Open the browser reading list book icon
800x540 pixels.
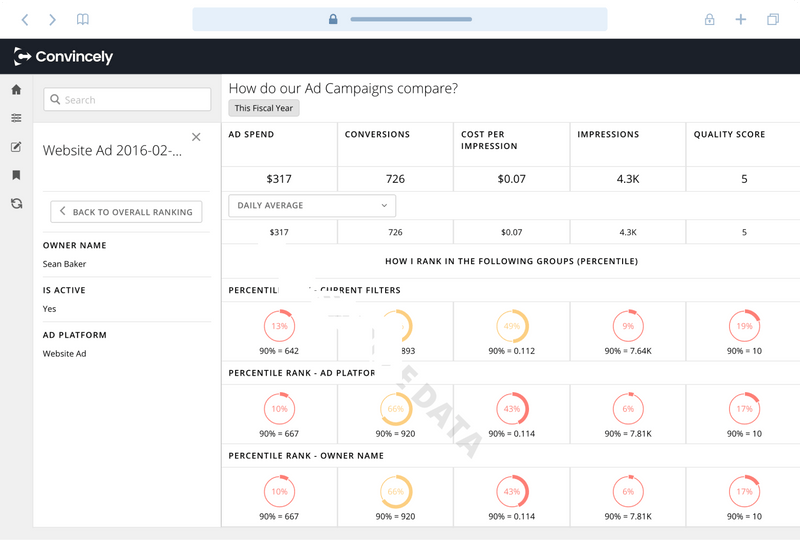coord(83,19)
